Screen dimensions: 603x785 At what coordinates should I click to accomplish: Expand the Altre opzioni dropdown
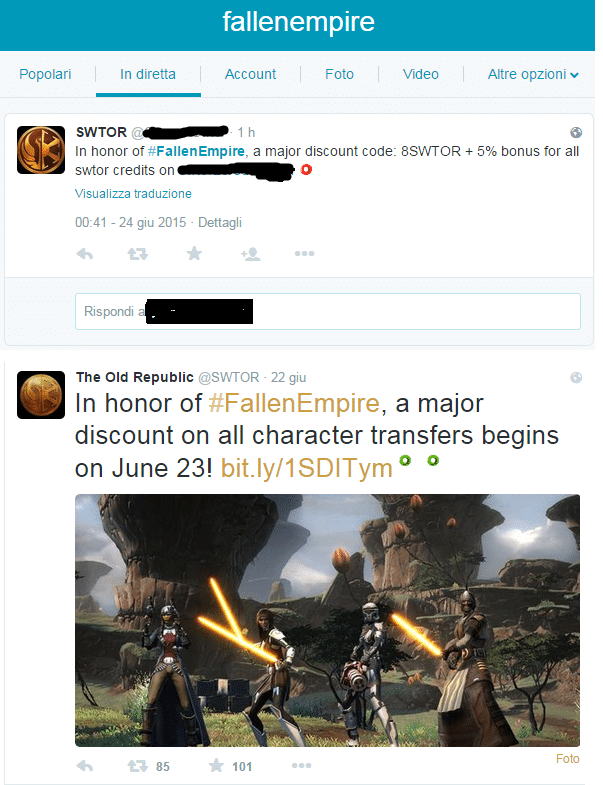533,75
